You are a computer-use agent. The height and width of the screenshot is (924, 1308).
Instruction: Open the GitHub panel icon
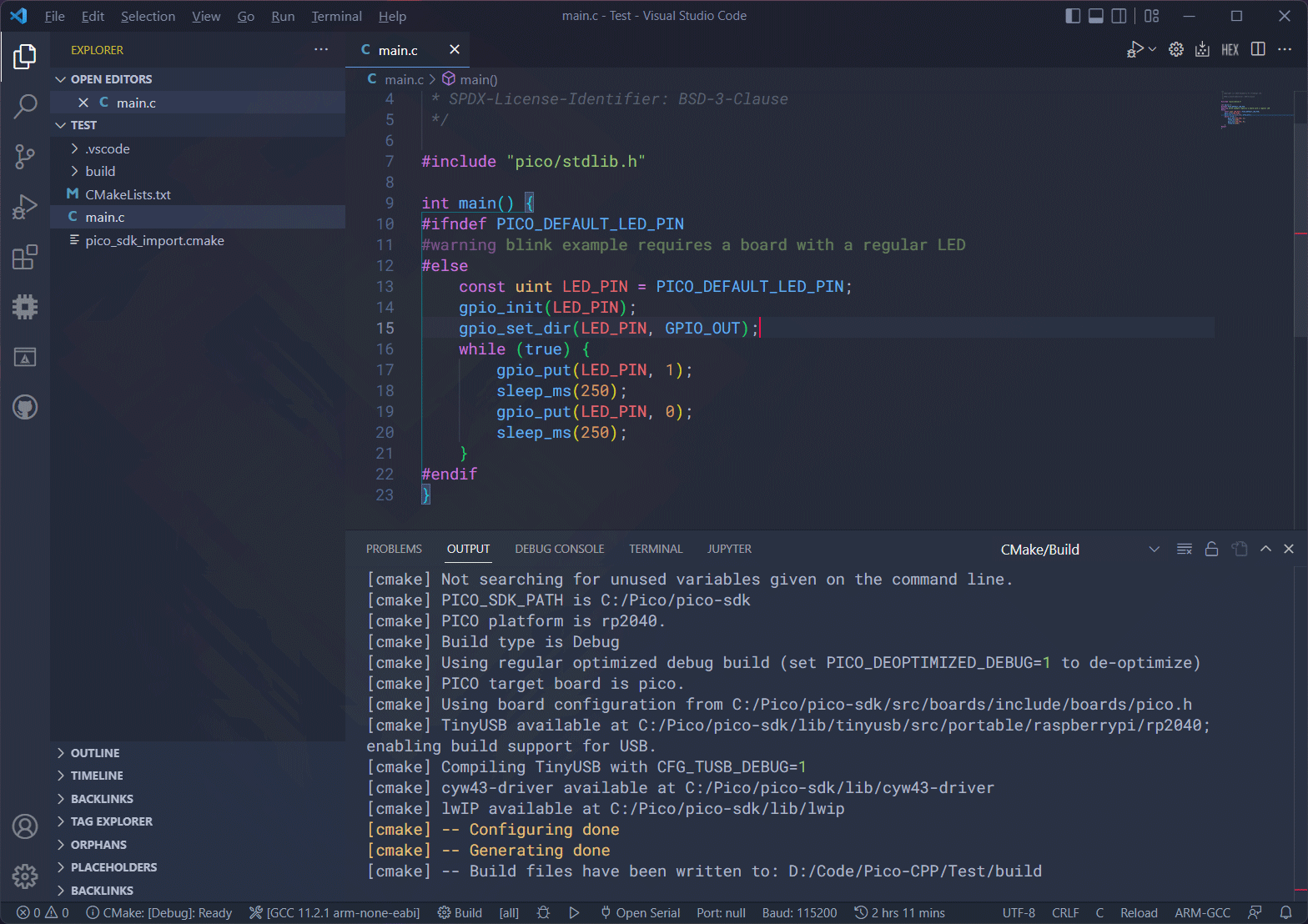click(x=25, y=408)
